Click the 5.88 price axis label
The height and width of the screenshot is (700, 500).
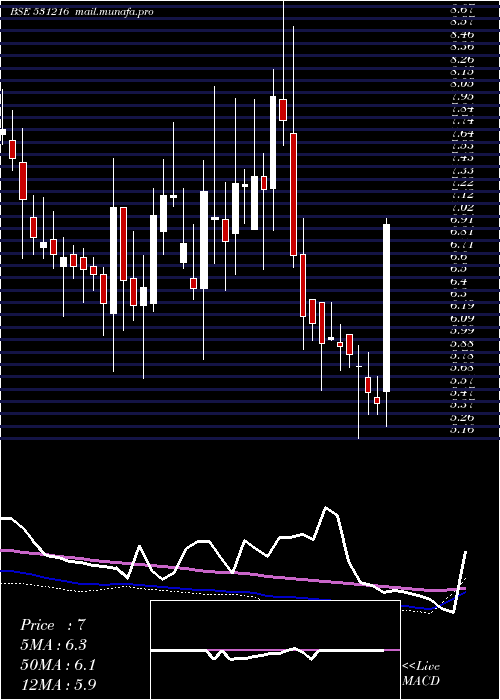[462, 344]
